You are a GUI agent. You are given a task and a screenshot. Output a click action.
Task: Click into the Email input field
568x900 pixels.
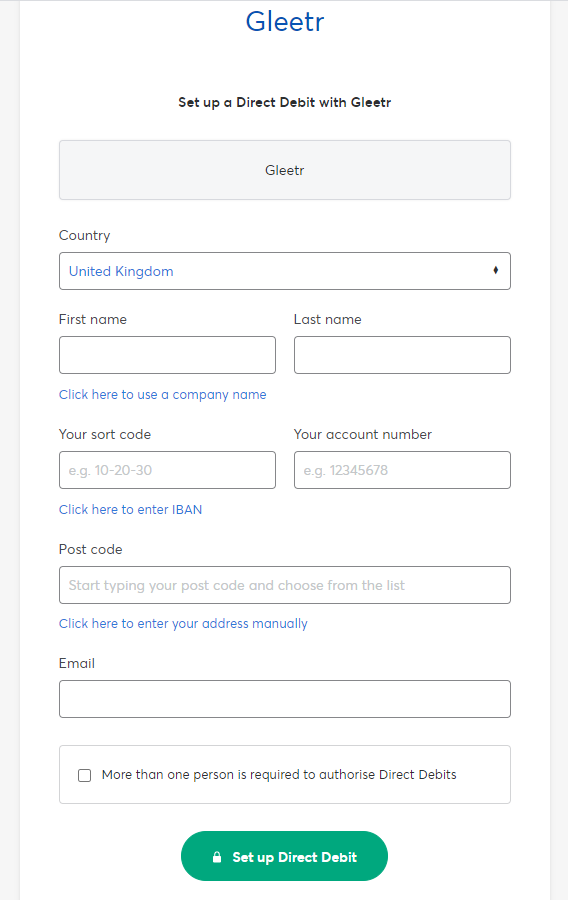tap(285, 699)
